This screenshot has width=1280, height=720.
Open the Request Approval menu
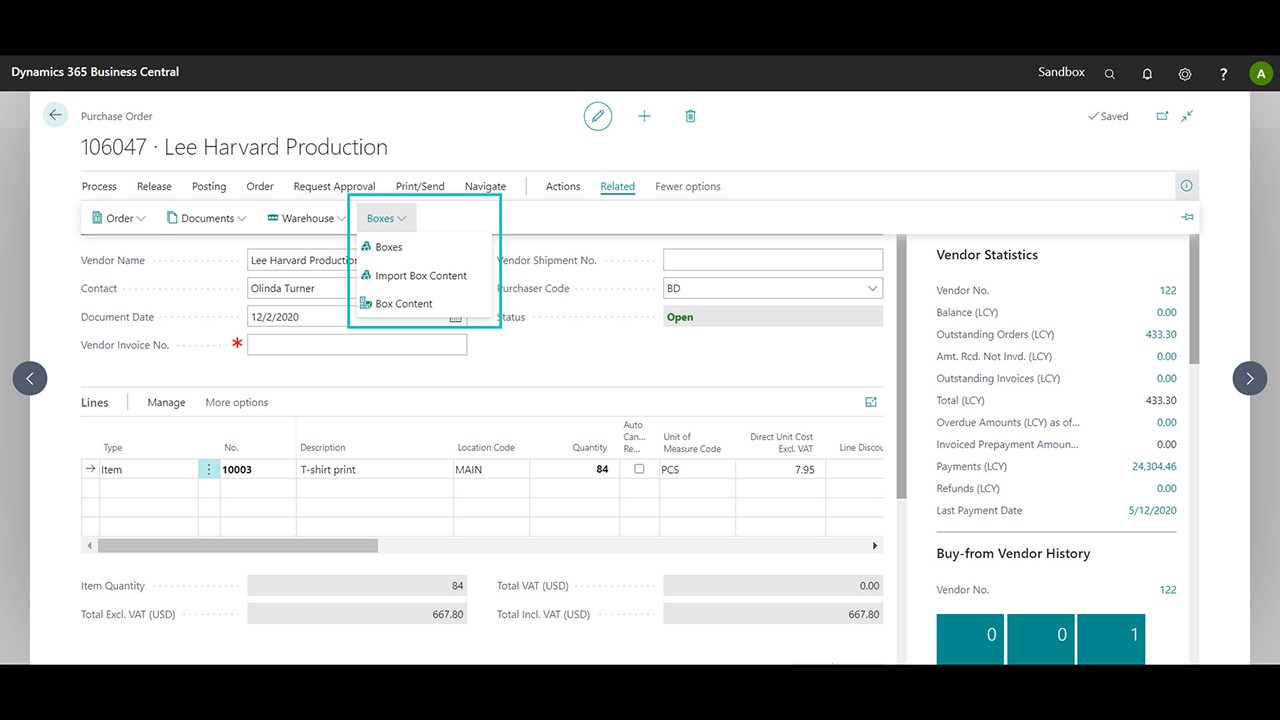pos(334,186)
